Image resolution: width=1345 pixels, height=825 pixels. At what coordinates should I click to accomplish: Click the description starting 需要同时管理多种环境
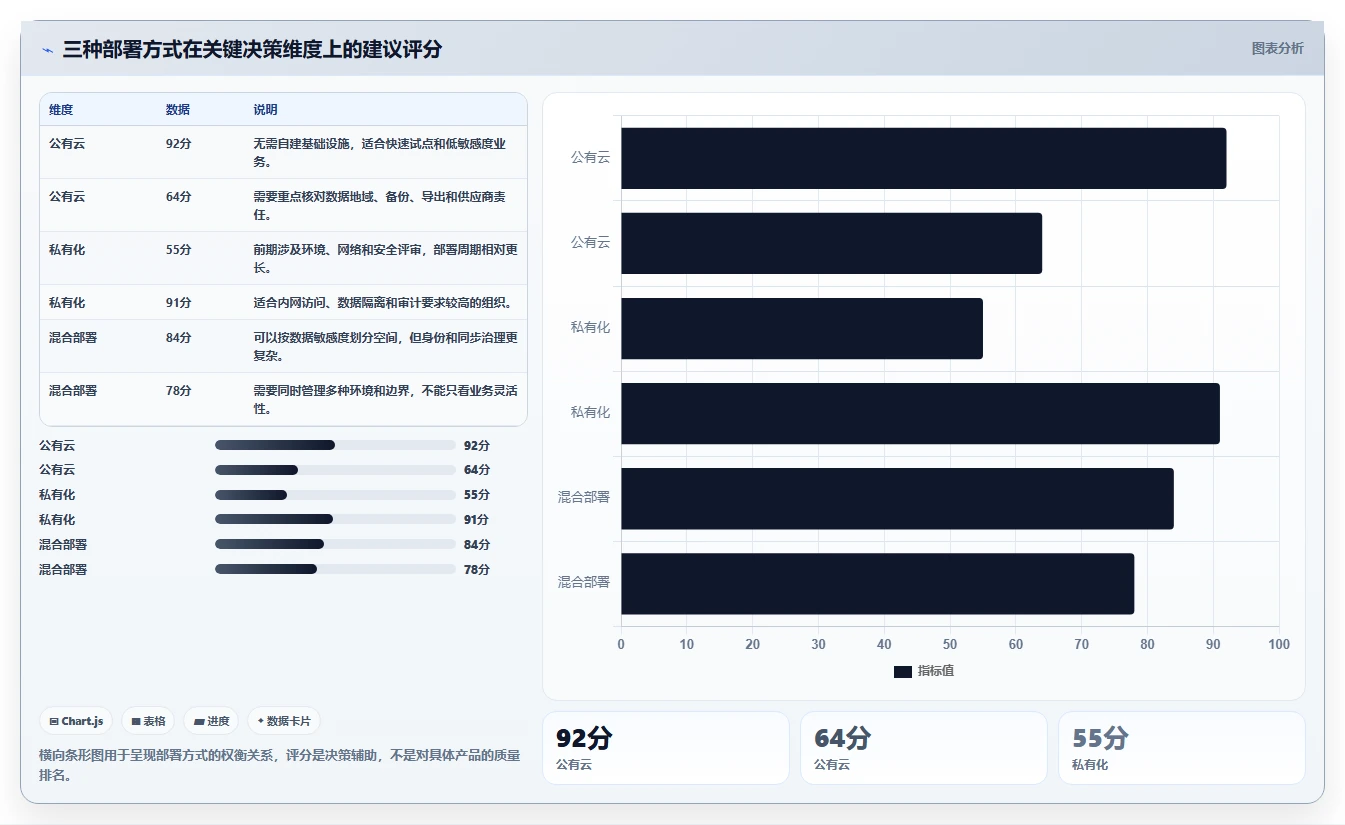pos(386,399)
